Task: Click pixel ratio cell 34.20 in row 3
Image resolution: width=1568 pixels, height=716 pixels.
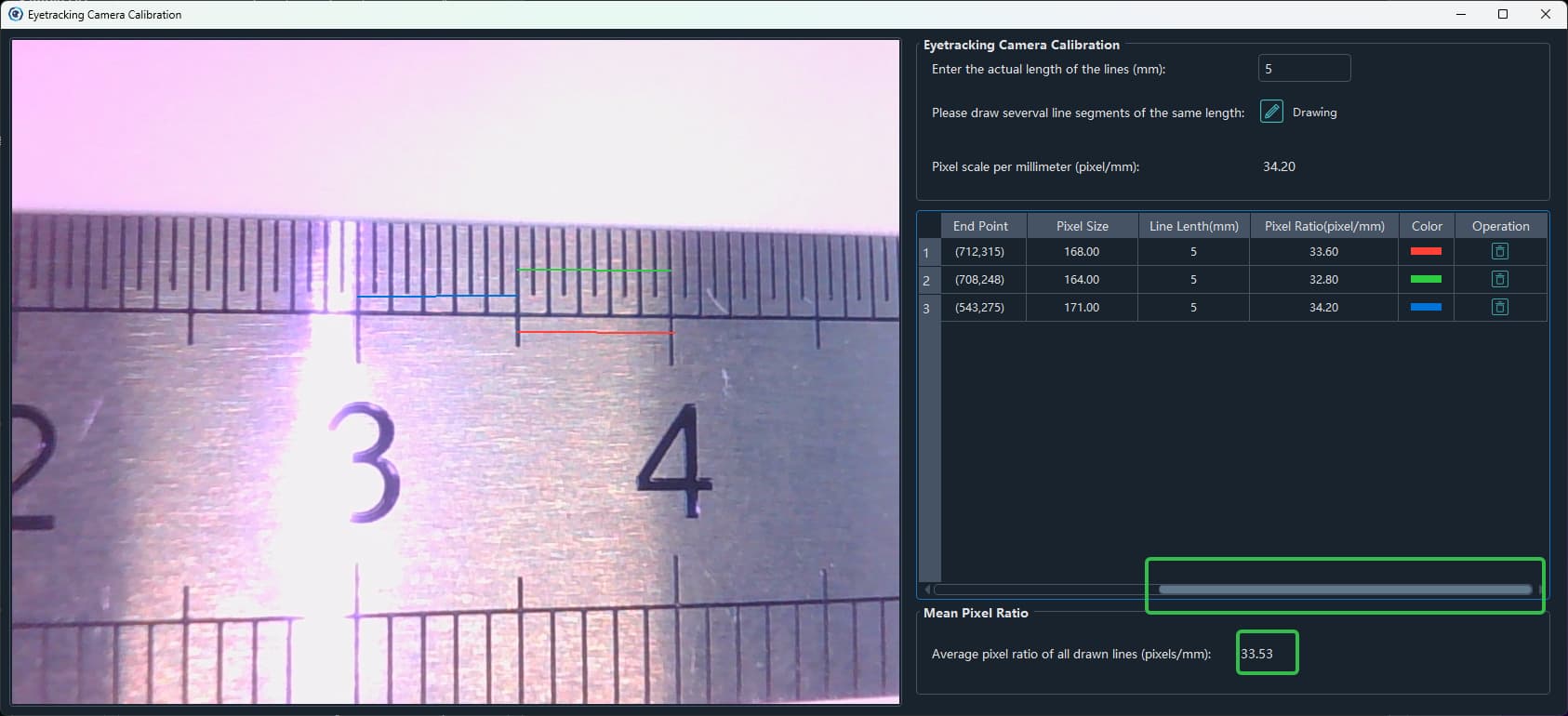Action: (1324, 307)
